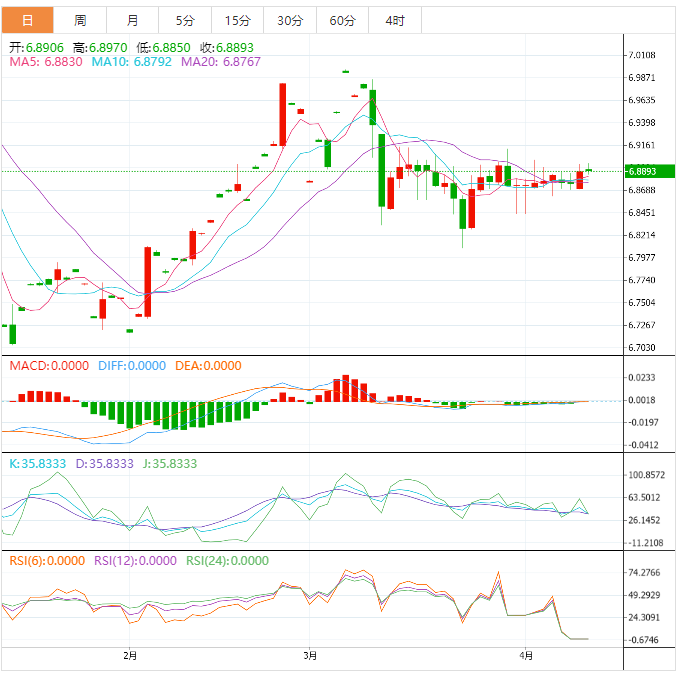Click the MACD:0.0000 indicator label

pyautogui.click(x=49, y=366)
